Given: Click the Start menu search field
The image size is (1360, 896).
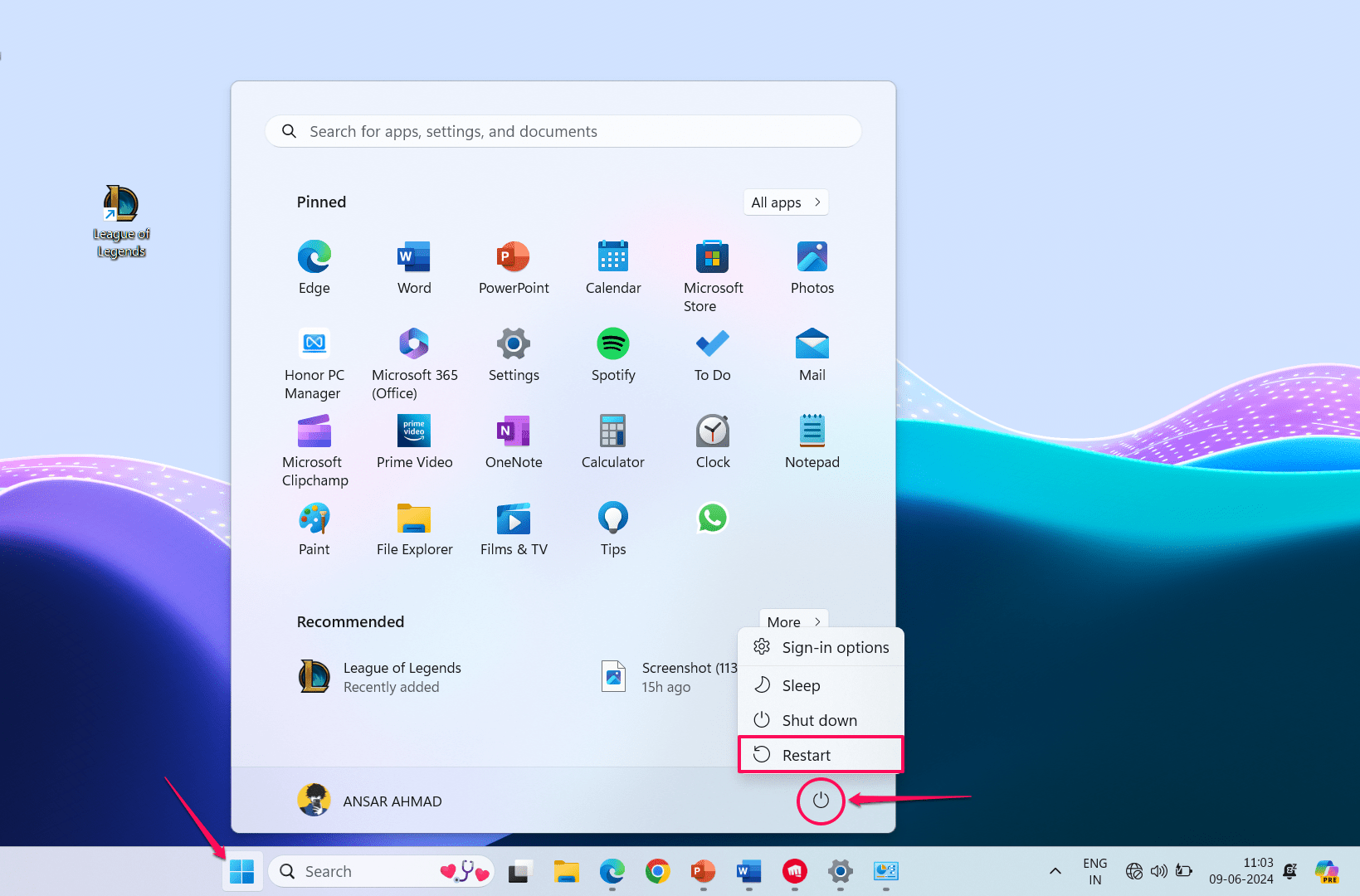Looking at the screenshot, I should (563, 131).
